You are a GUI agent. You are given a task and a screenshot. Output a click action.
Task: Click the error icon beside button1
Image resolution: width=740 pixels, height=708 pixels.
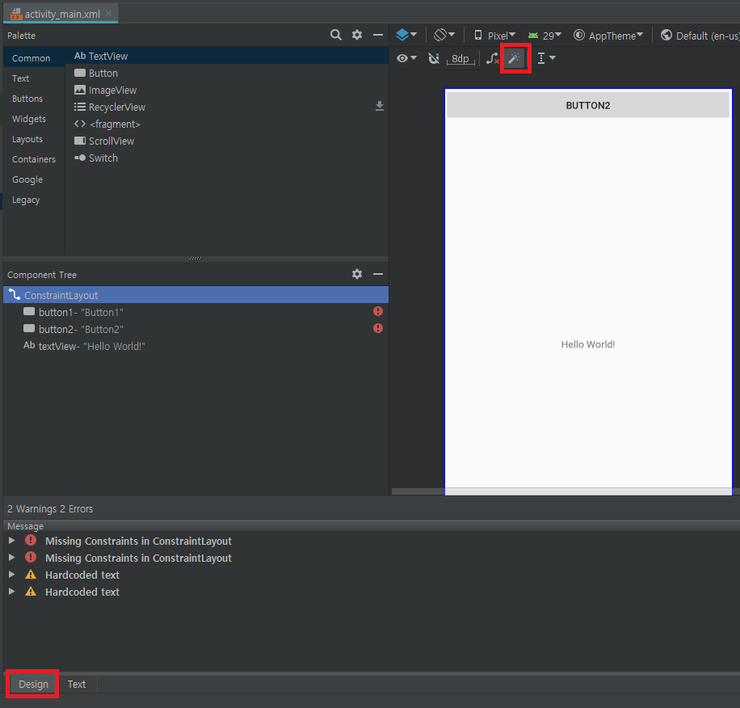[x=378, y=312]
